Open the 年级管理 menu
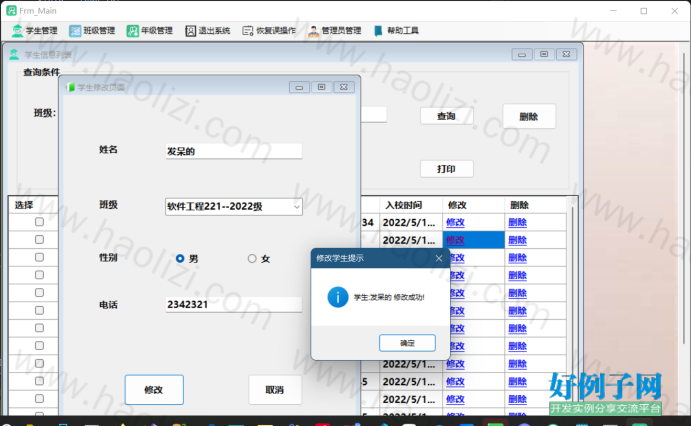The height and width of the screenshot is (426, 691). pyautogui.click(x=150, y=31)
